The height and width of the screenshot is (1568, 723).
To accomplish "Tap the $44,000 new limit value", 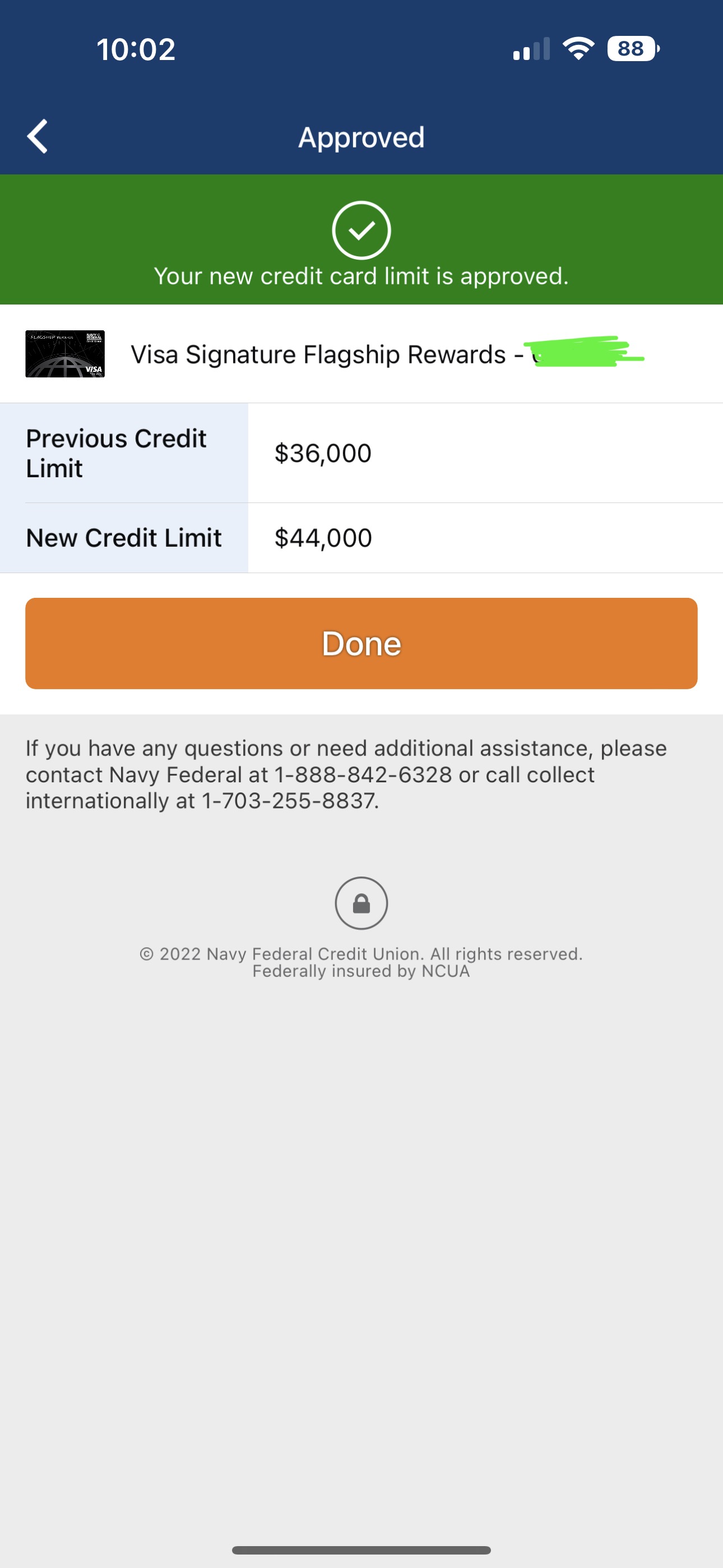I will tap(323, 538).
